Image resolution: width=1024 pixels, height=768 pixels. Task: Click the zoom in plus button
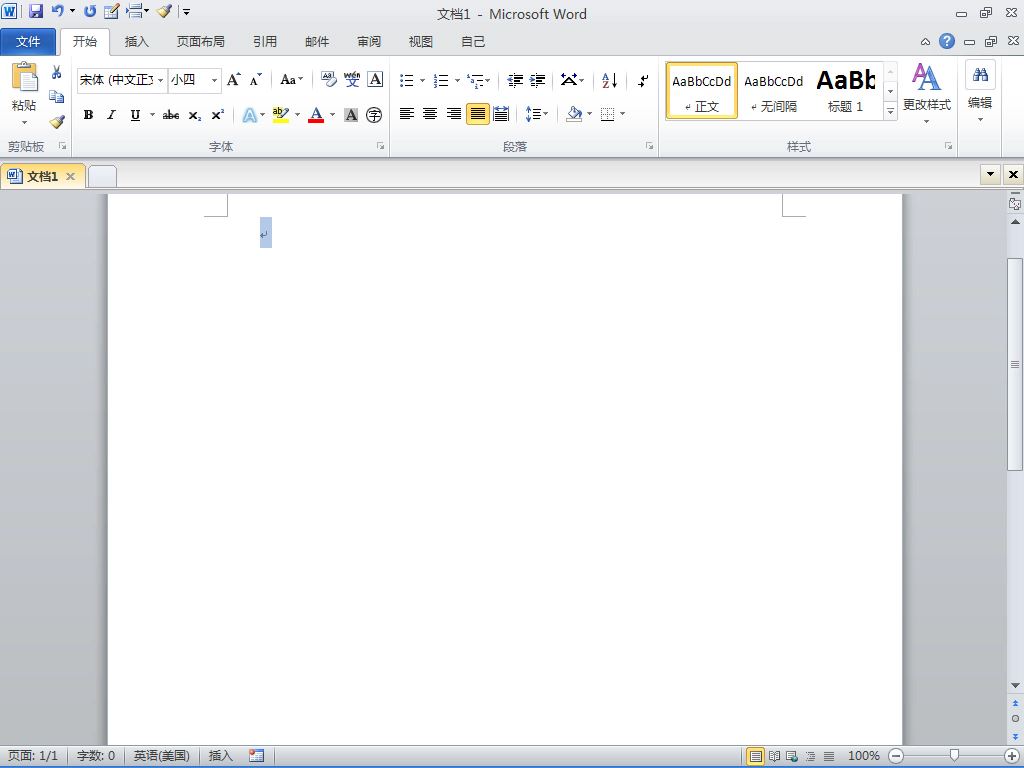[1012, 756]
